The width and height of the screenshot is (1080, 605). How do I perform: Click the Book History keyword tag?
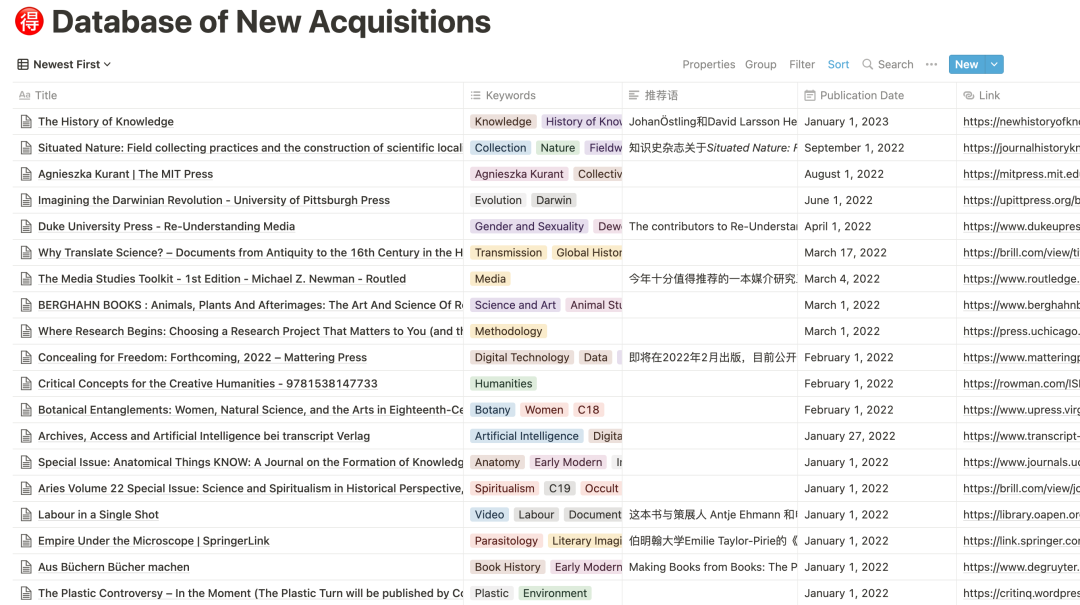click(508, 566)
